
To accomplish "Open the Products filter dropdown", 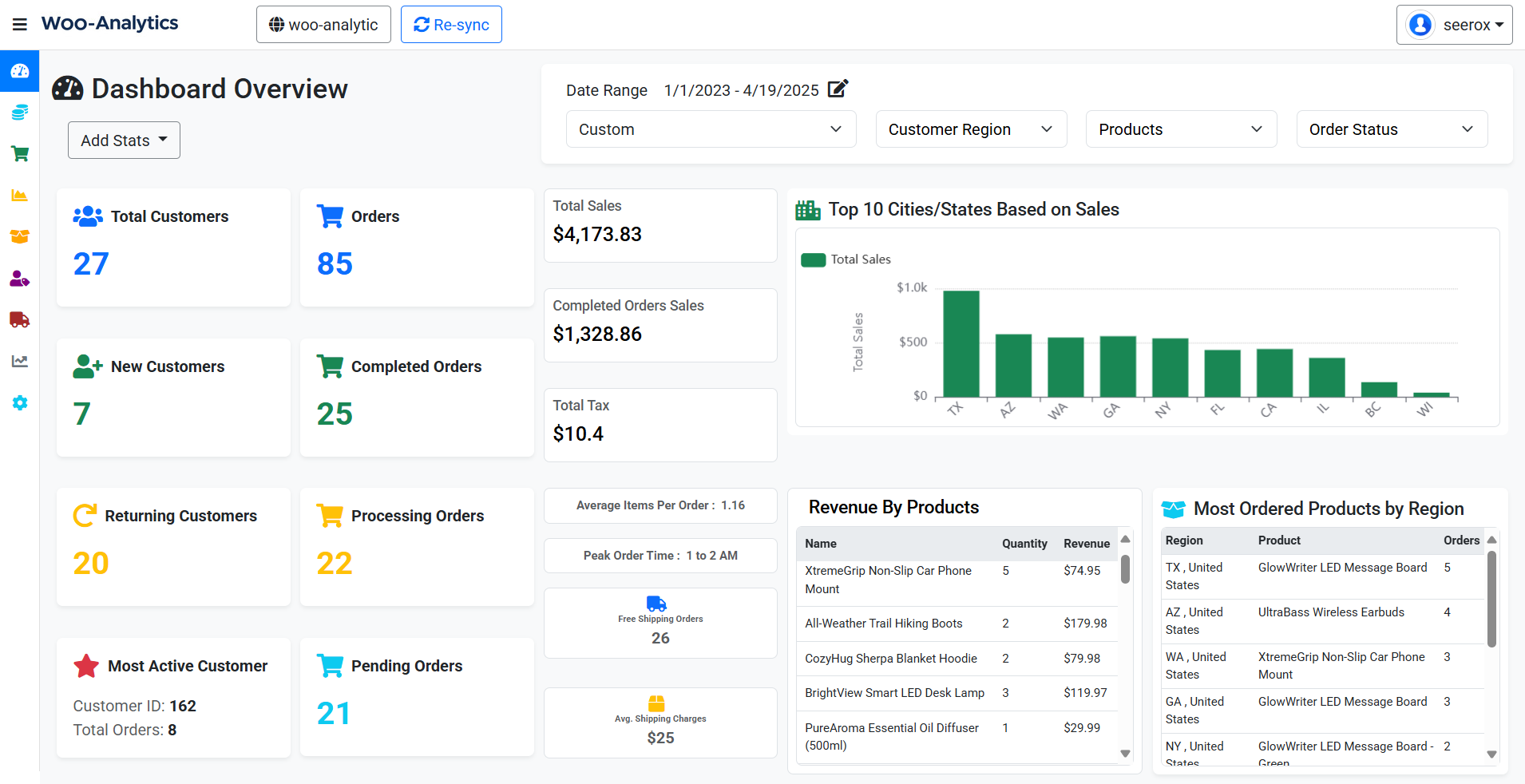I will point(1180,129).
